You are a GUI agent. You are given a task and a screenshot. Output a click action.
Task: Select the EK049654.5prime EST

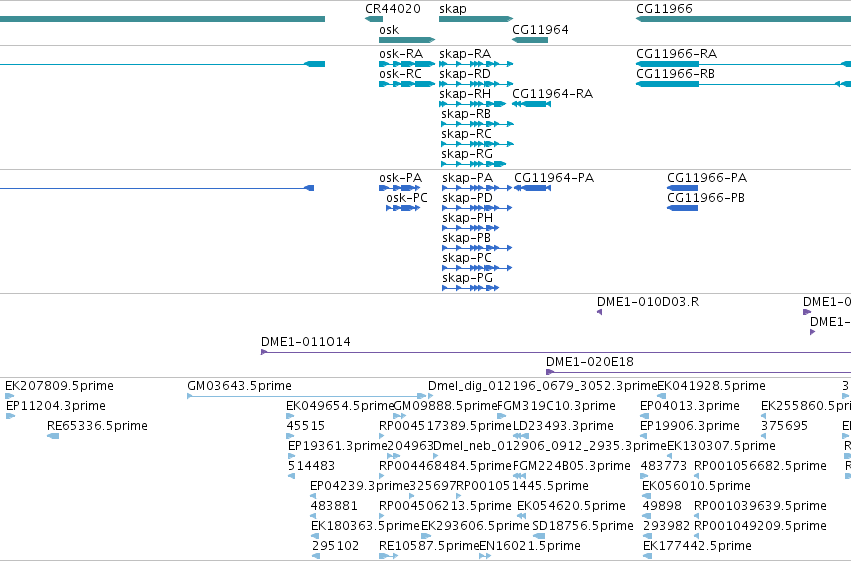tap(290, 416)
